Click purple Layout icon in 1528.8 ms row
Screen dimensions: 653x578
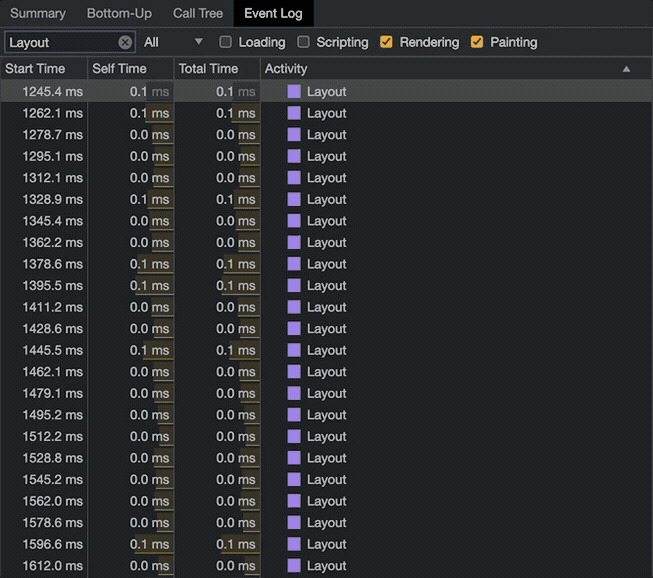[294, 458]
